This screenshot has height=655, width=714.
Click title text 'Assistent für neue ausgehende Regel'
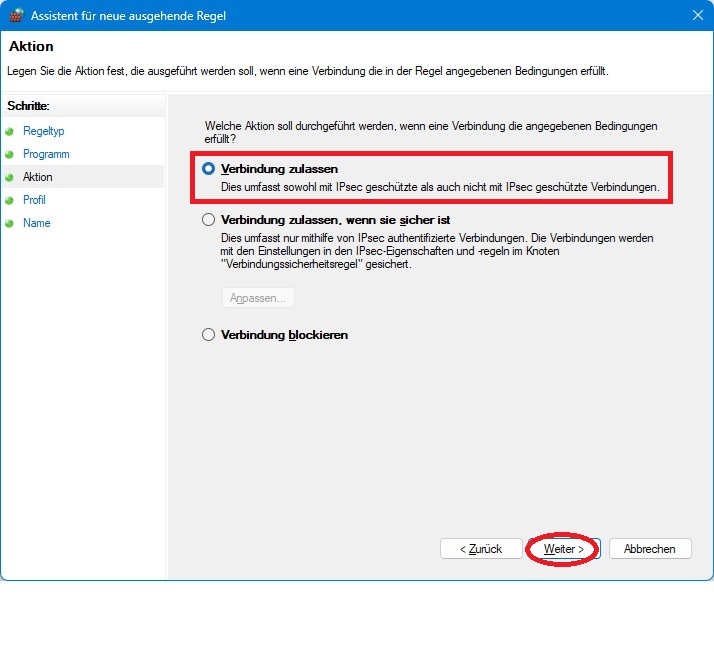128,16
